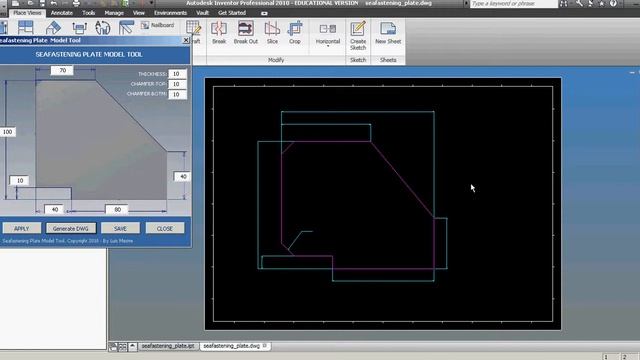
Task: Switch to seafastening_plate.ipt document tab
Action: coord(168,346)
